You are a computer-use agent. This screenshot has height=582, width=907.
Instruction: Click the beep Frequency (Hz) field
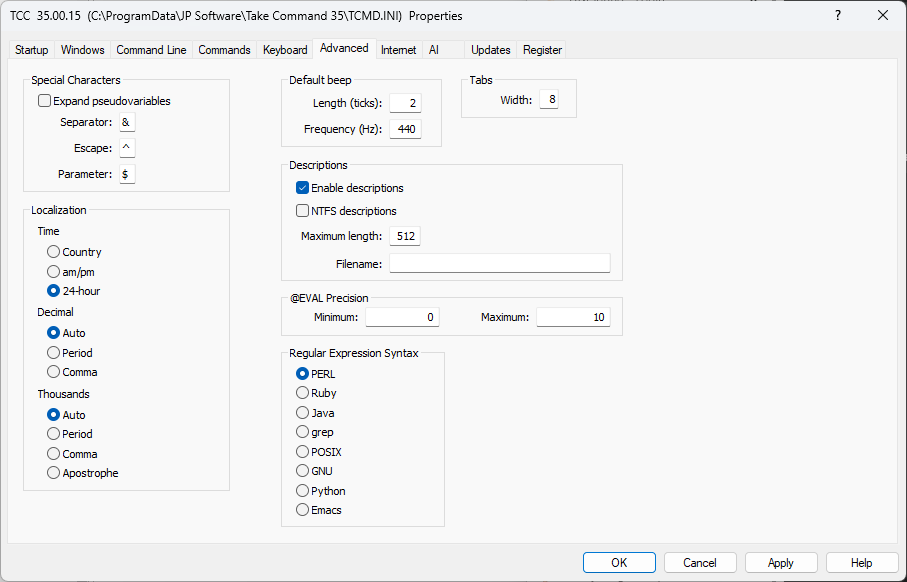tap(405, 129)
